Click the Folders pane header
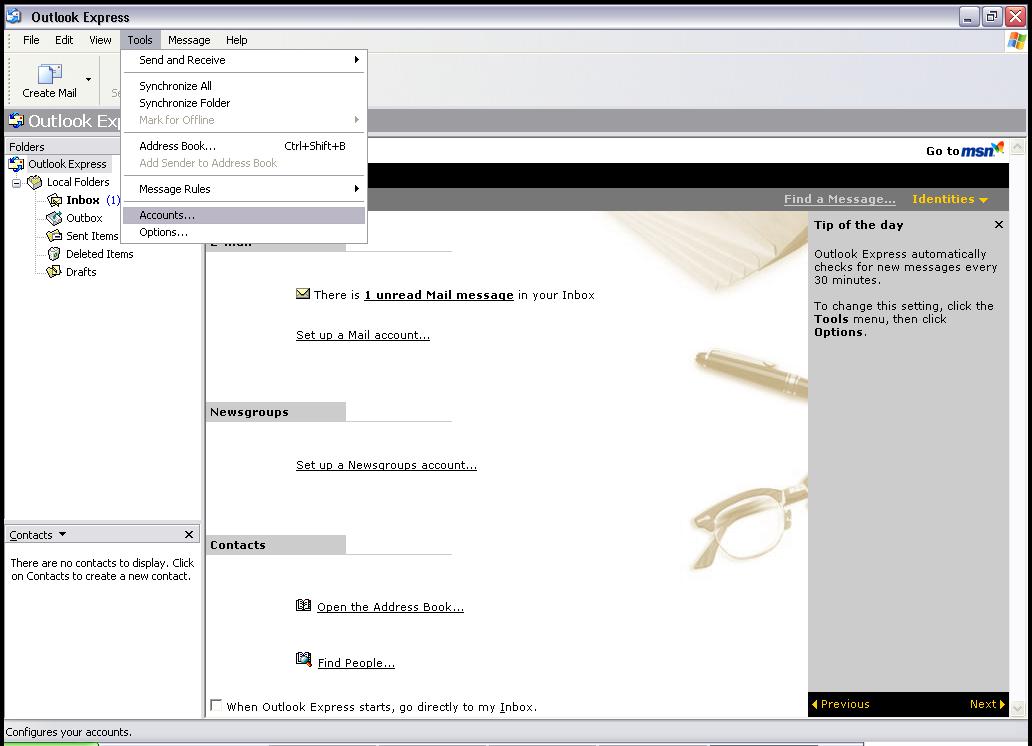This screenshot has height=746, width=1032. pos(63,146)
